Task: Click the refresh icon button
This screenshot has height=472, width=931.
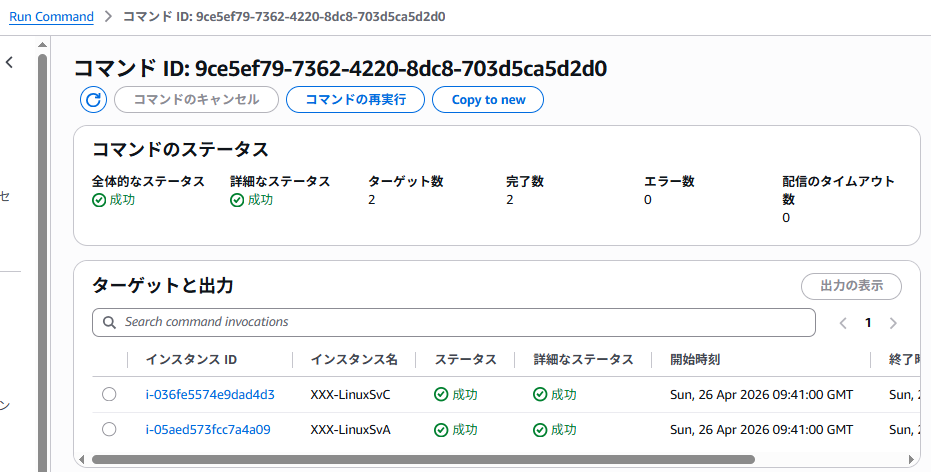Action: coord(93,100)
